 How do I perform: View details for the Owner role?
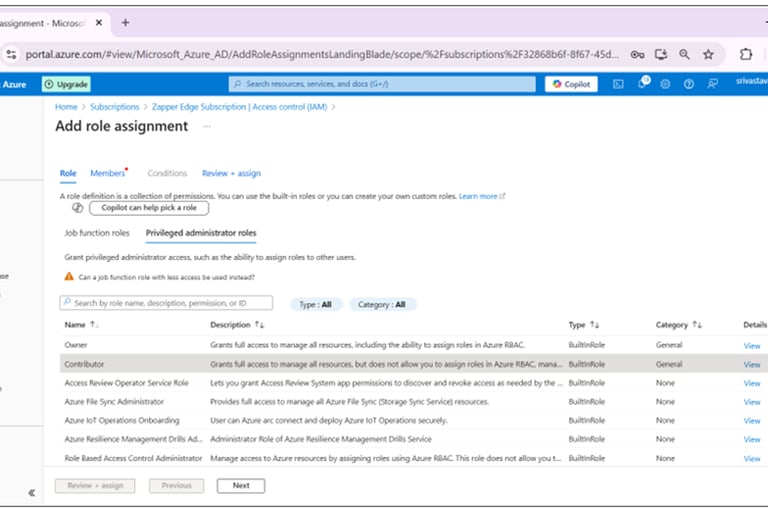tap(752, 346)
